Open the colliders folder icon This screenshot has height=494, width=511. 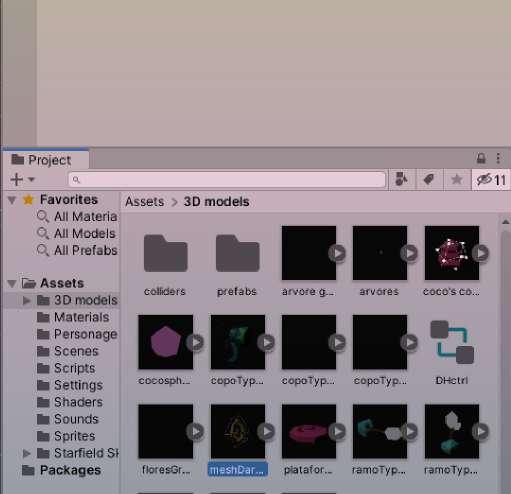[x=165, y=253]
